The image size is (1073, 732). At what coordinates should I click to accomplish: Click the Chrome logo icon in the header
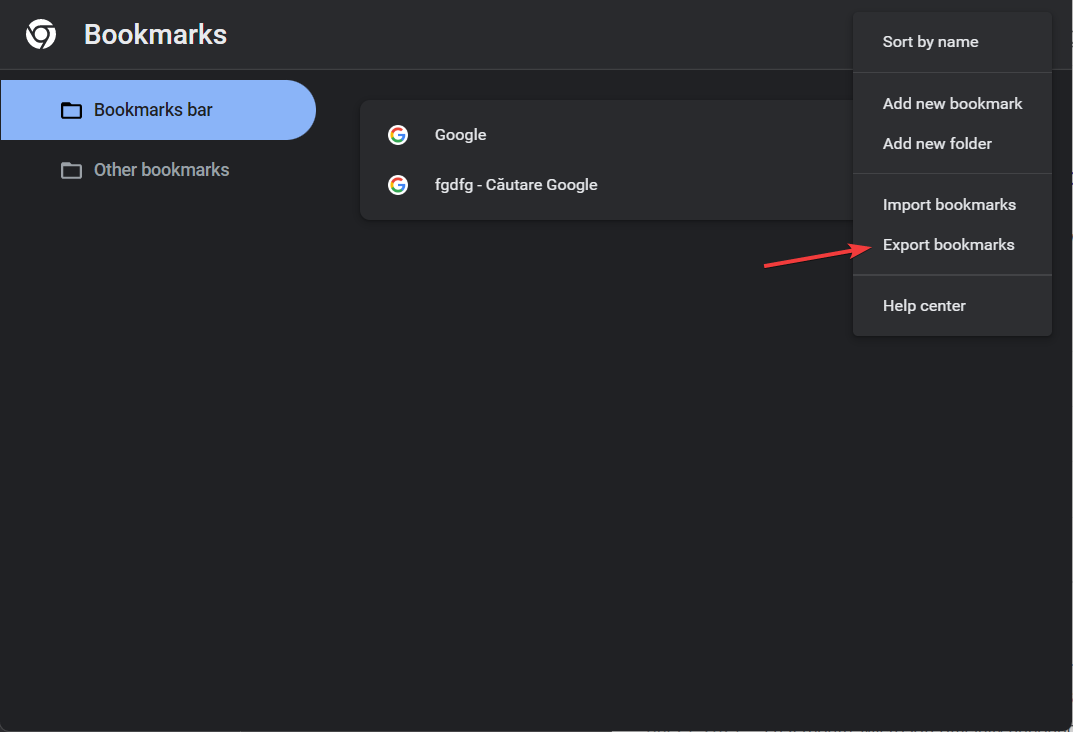(41, 34)
